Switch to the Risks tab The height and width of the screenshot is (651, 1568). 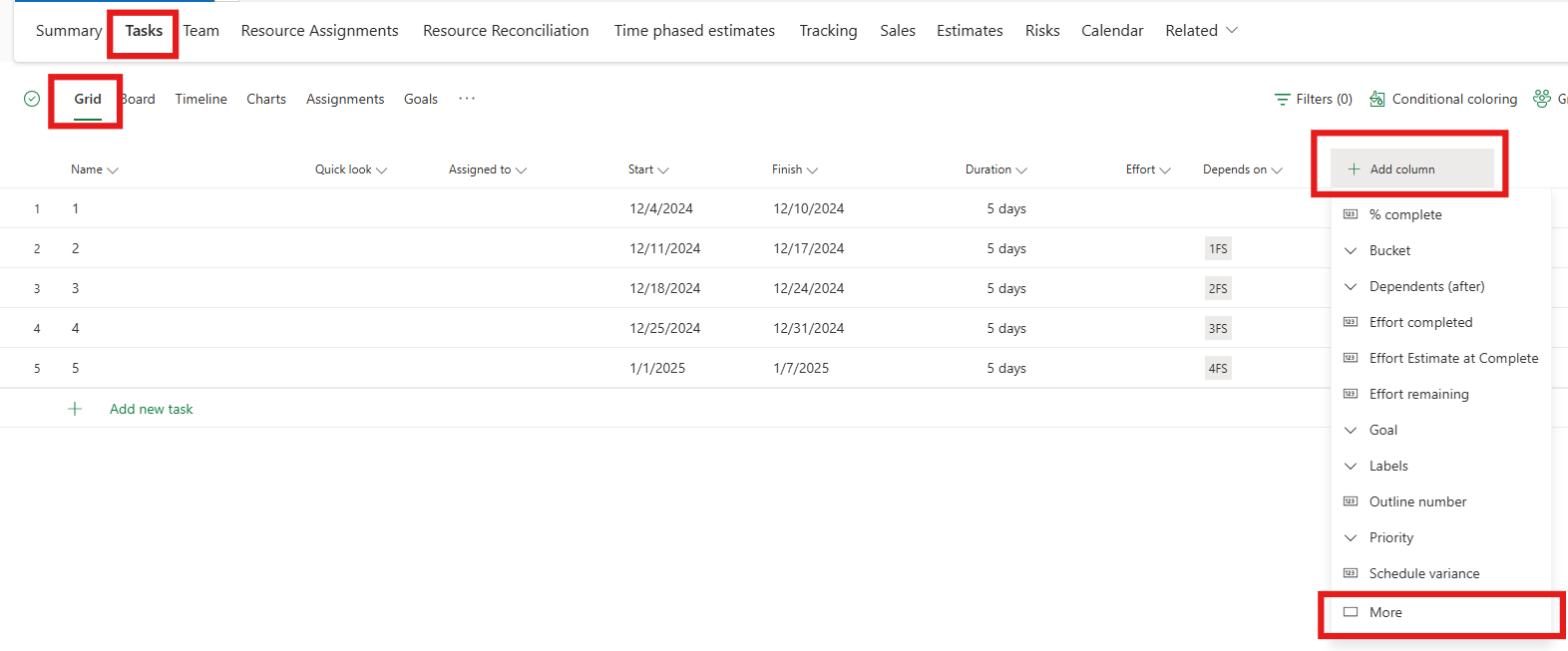click(x=1042, y=31)
